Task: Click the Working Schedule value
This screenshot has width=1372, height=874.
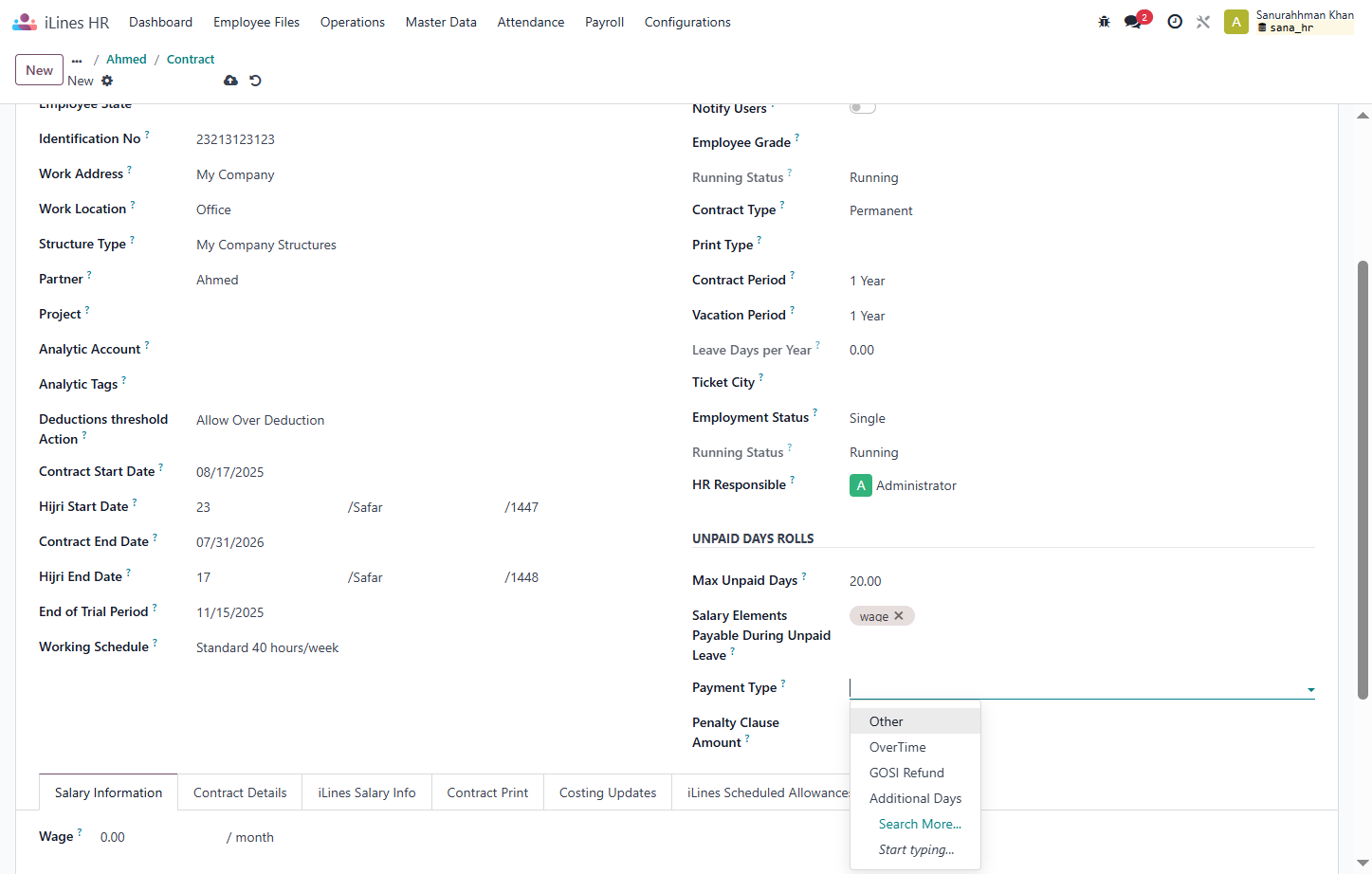Action: pyautogui.click(x=267, y=647)
